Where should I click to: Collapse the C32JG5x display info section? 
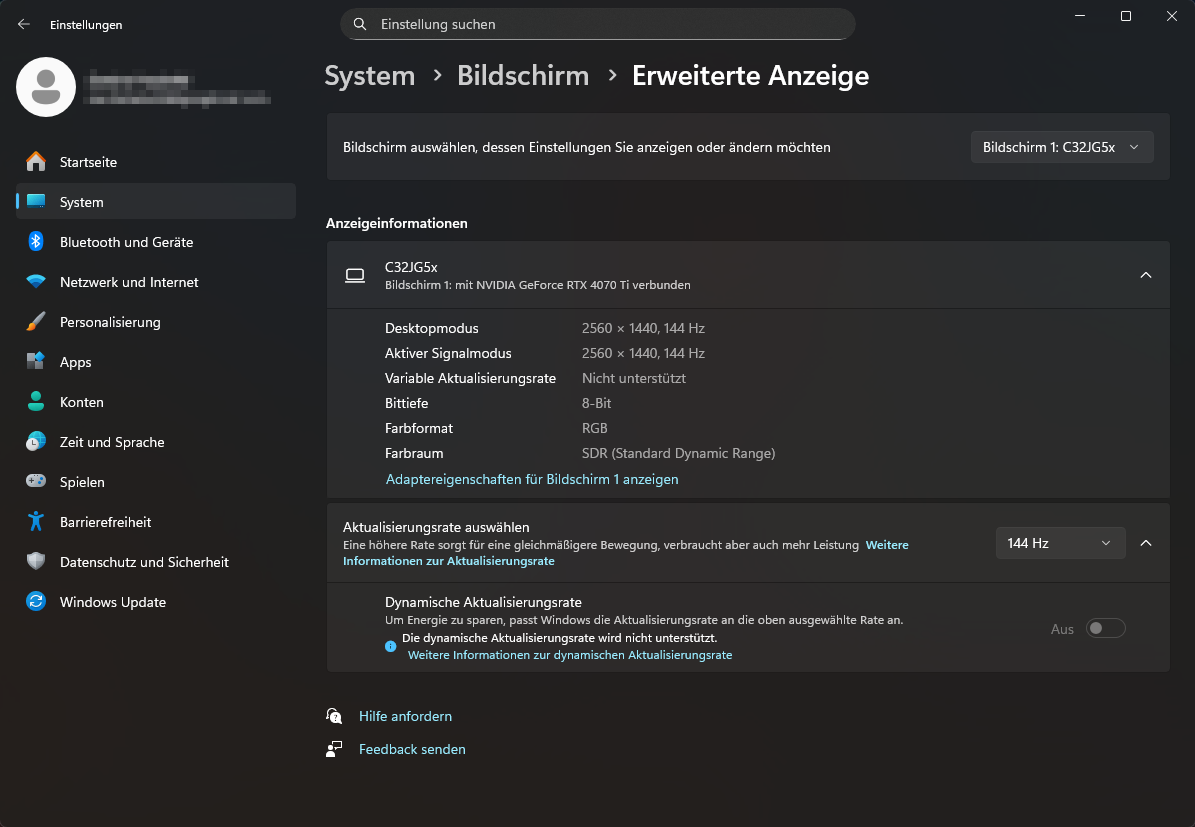coord(1146,275)
